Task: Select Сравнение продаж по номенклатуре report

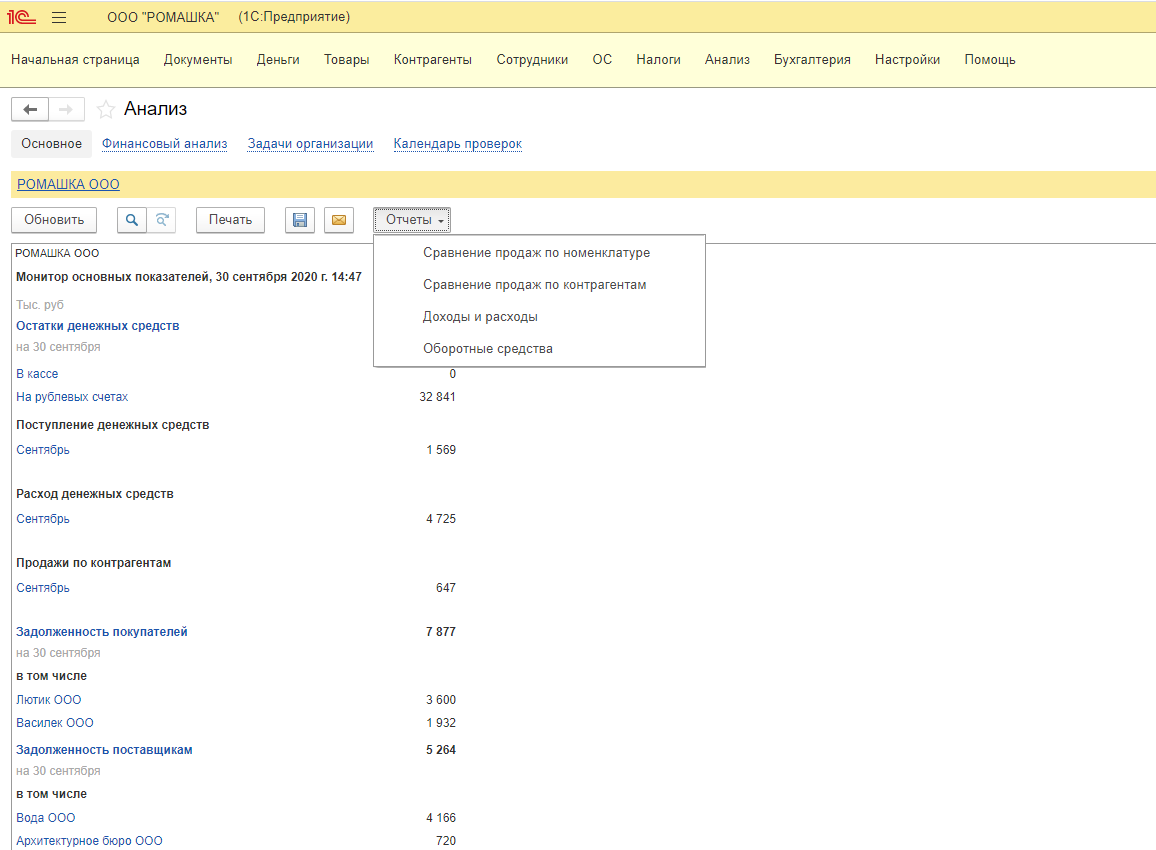Action: [536, 253]
